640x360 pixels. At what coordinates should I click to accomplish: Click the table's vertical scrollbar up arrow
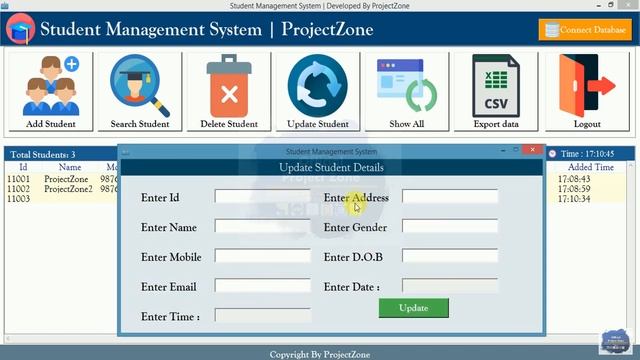(631, 165)
